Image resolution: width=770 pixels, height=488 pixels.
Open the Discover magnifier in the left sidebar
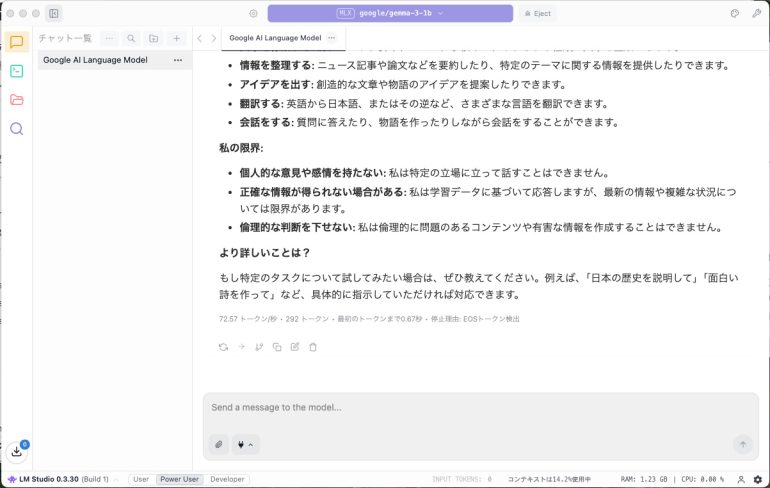[16, 129]
